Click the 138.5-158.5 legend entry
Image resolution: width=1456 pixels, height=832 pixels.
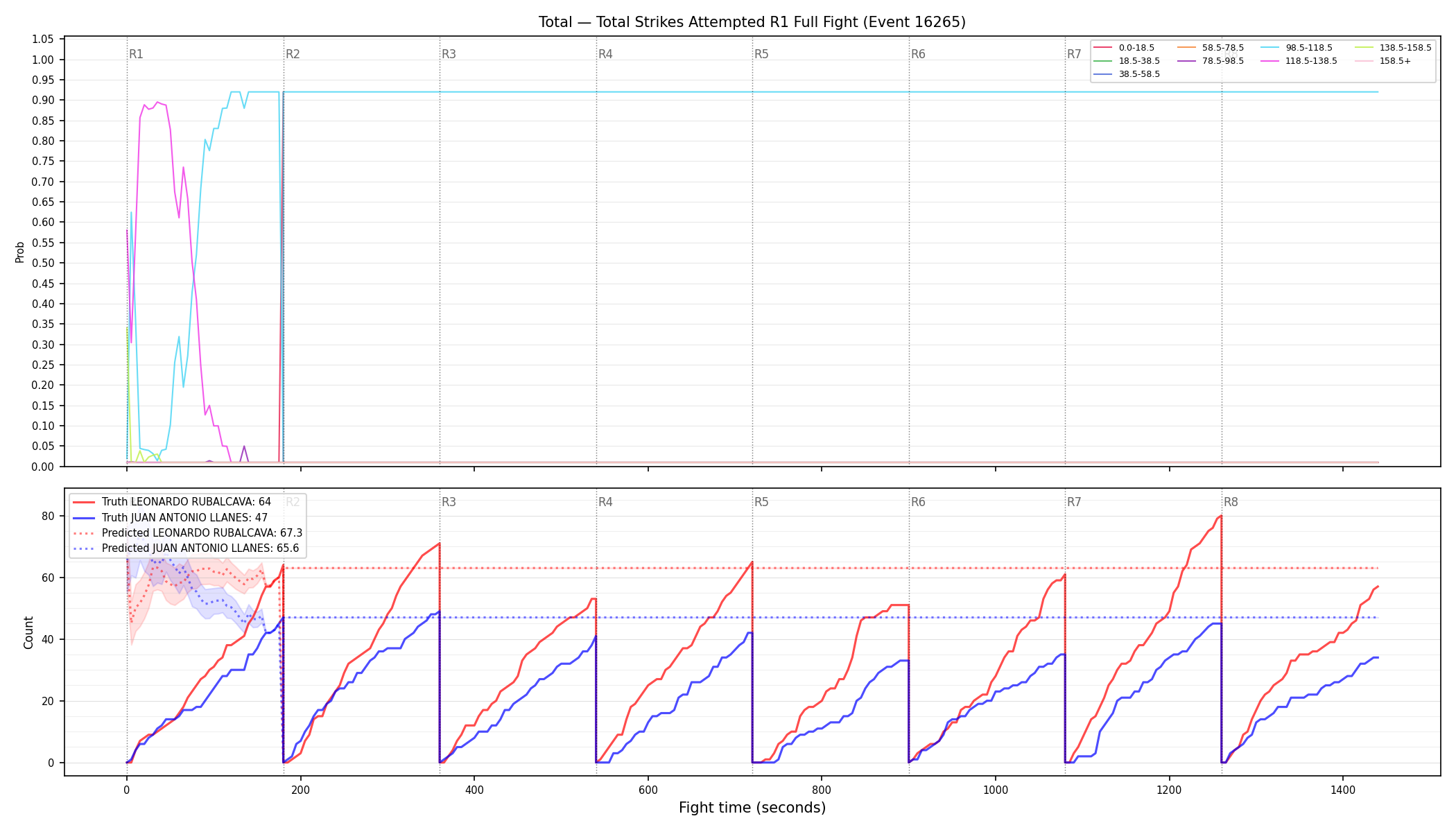[x=1393, y=48]
